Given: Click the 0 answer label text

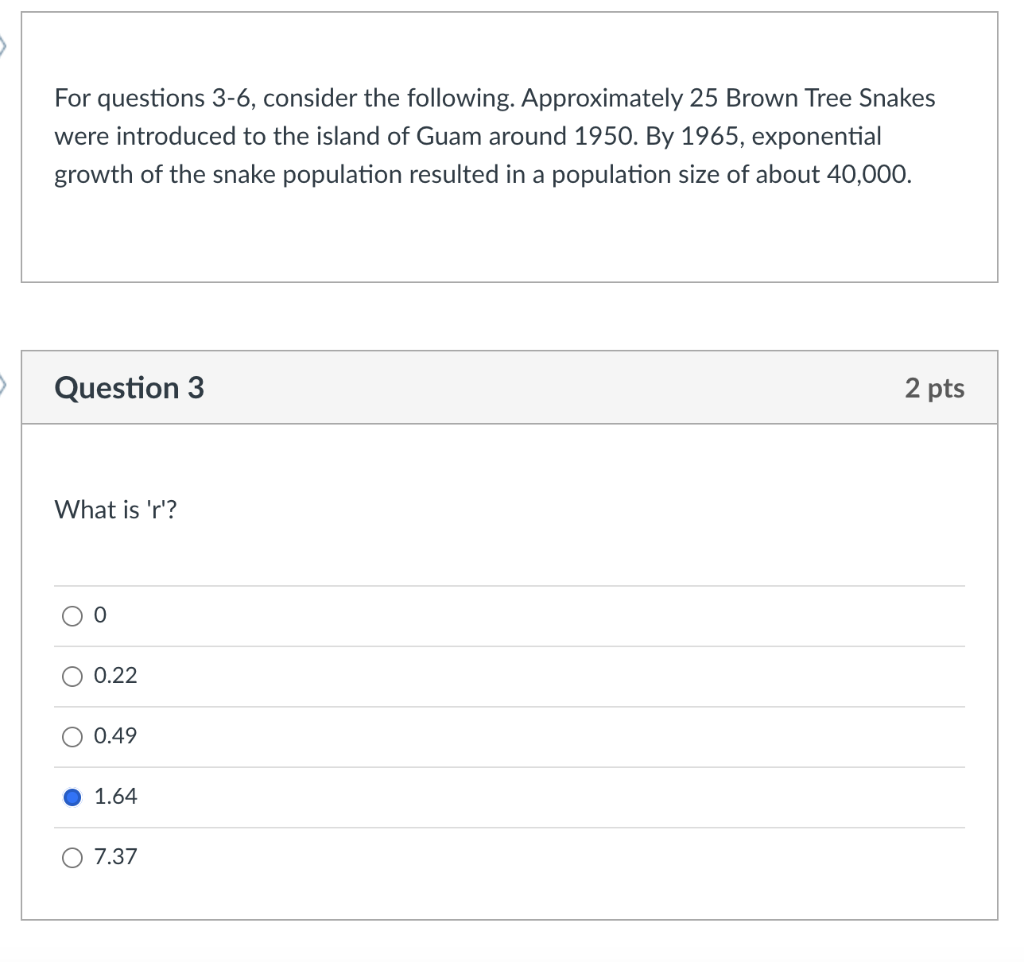Looking at the screenshot, I should (x=99, y=615).
